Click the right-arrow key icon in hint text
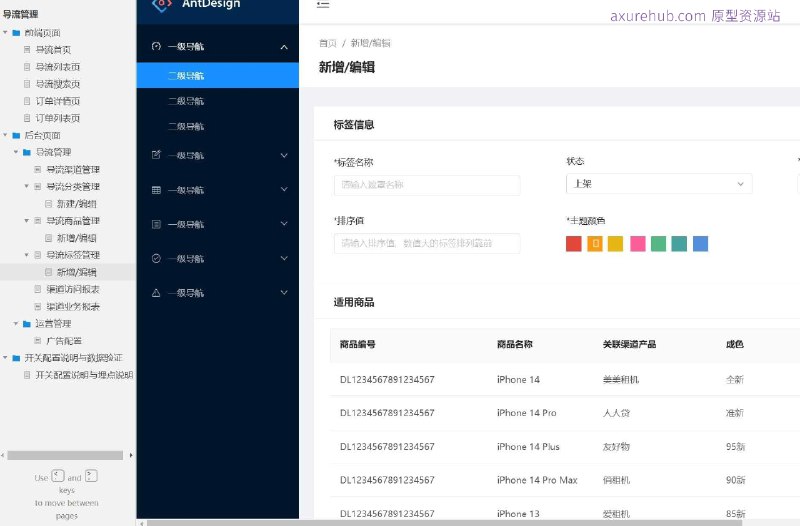The width and height of the screenshot is (800, 526). pyautogui.click(x=91, y=476)
